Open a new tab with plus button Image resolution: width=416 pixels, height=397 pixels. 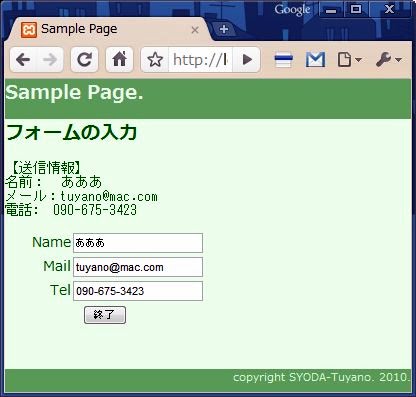[x=224, y=29]
